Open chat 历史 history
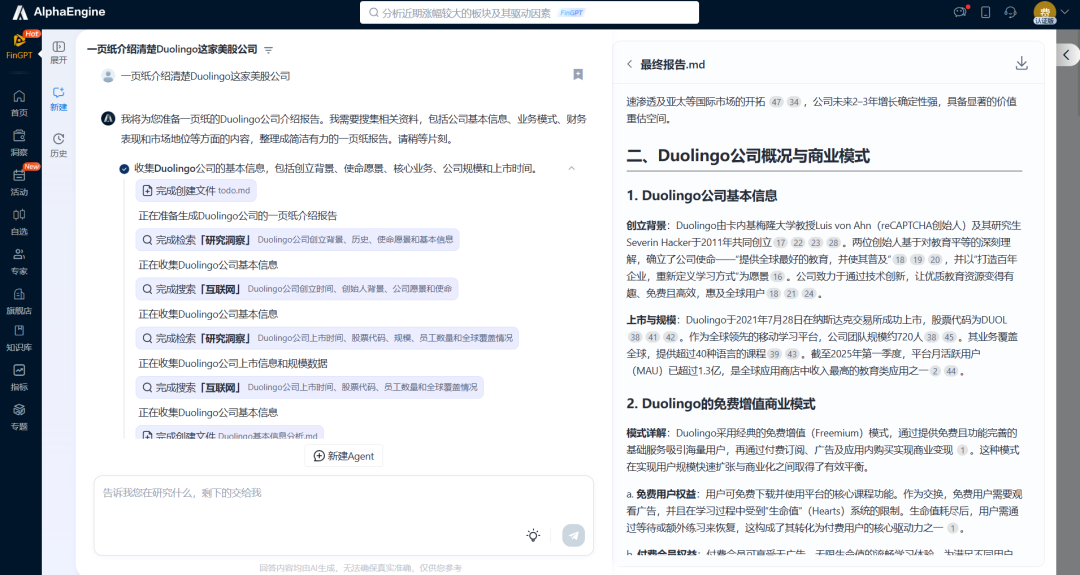1080x575 pixels. [x=59, y=145]
